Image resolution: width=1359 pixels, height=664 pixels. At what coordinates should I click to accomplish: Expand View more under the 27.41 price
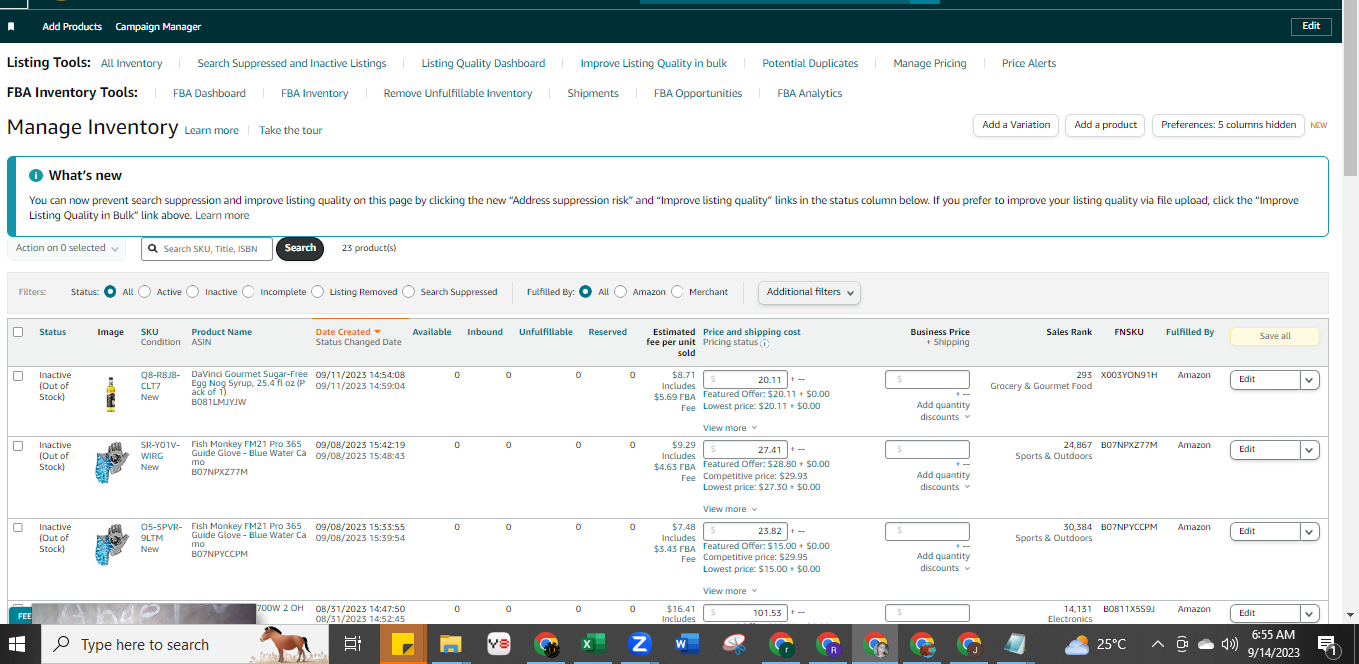pos(730,509)
